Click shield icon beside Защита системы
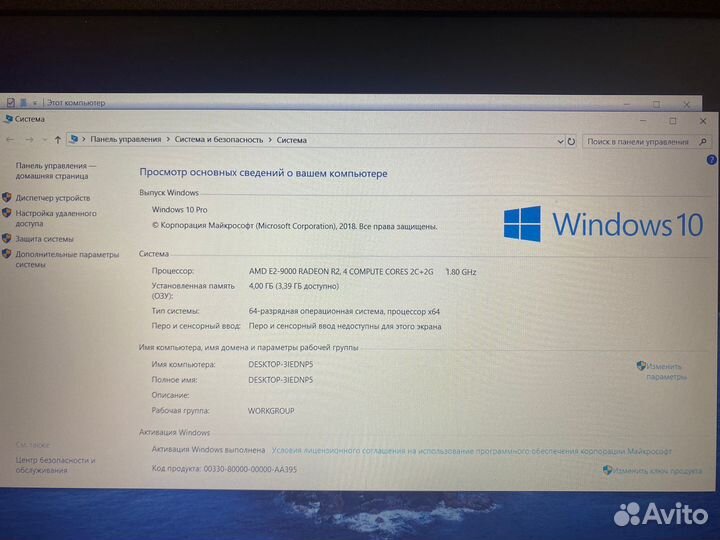Screen dimensions: 720x540 coord(6,238)
